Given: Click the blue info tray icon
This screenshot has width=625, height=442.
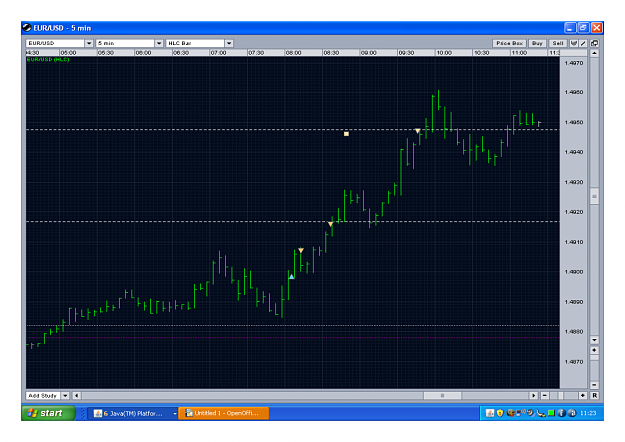Looking at the screenshot, I should click(x=561, y=413).
